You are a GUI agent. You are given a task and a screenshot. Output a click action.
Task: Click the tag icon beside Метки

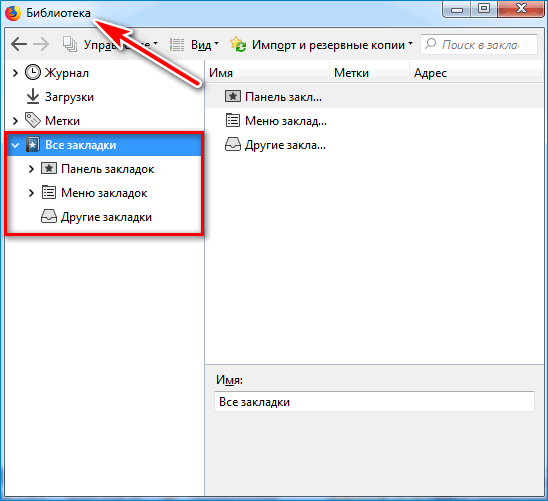(x=33, y=120)
